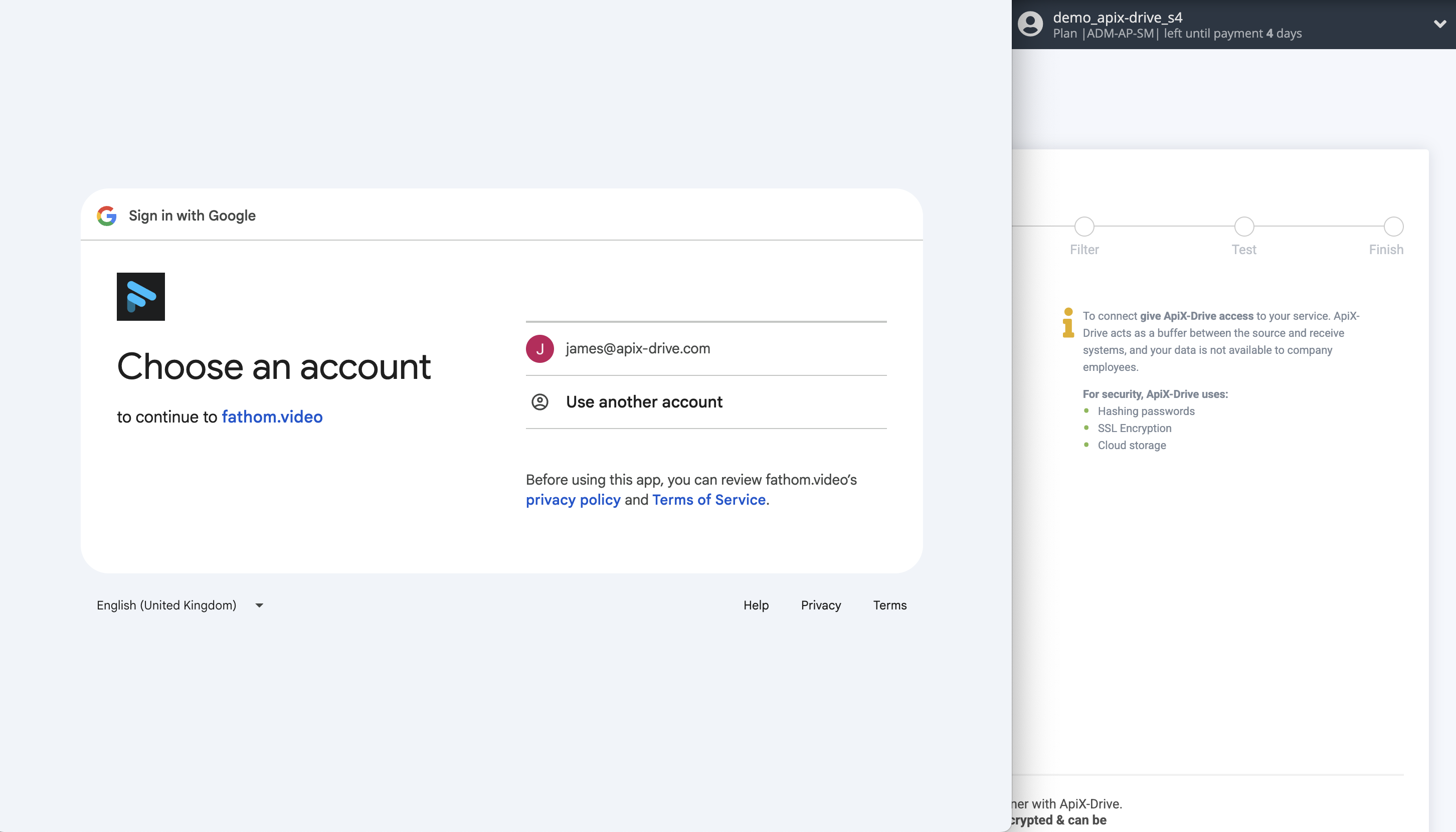1456x832 pixels.
Task: Click Help in the footer
Action: coord(756,605)
